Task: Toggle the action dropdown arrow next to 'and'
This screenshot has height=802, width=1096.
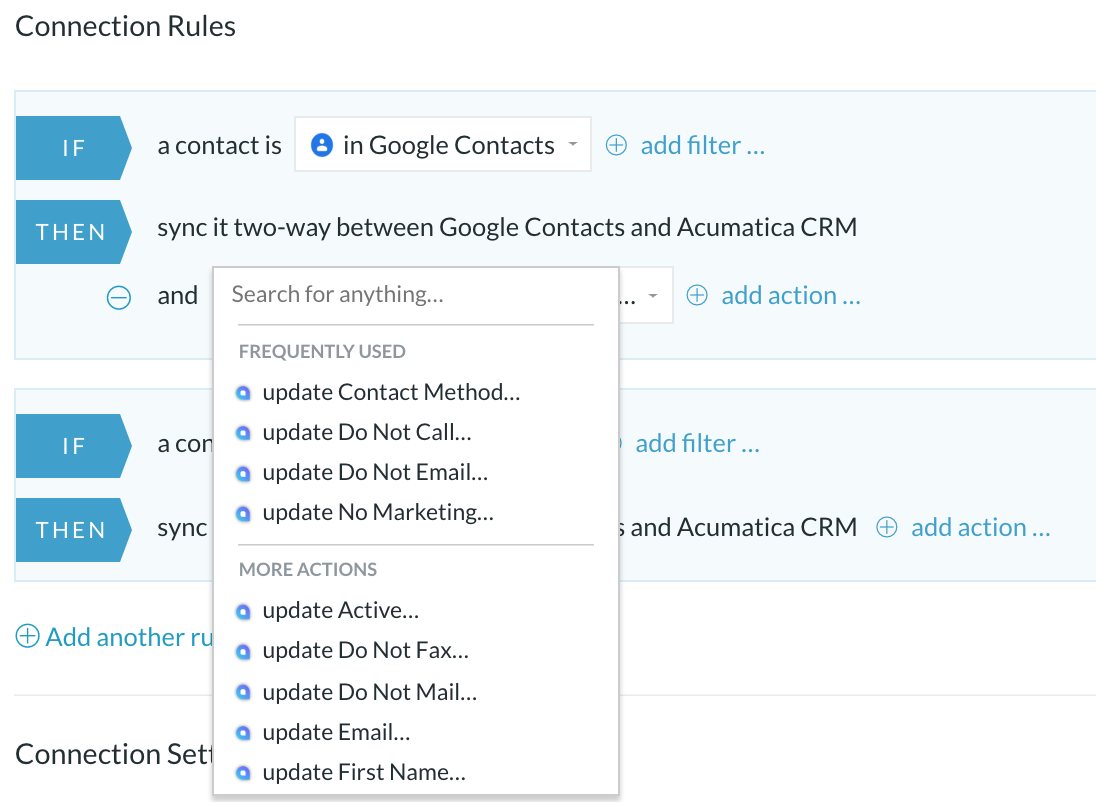Action: click(652, 296)
